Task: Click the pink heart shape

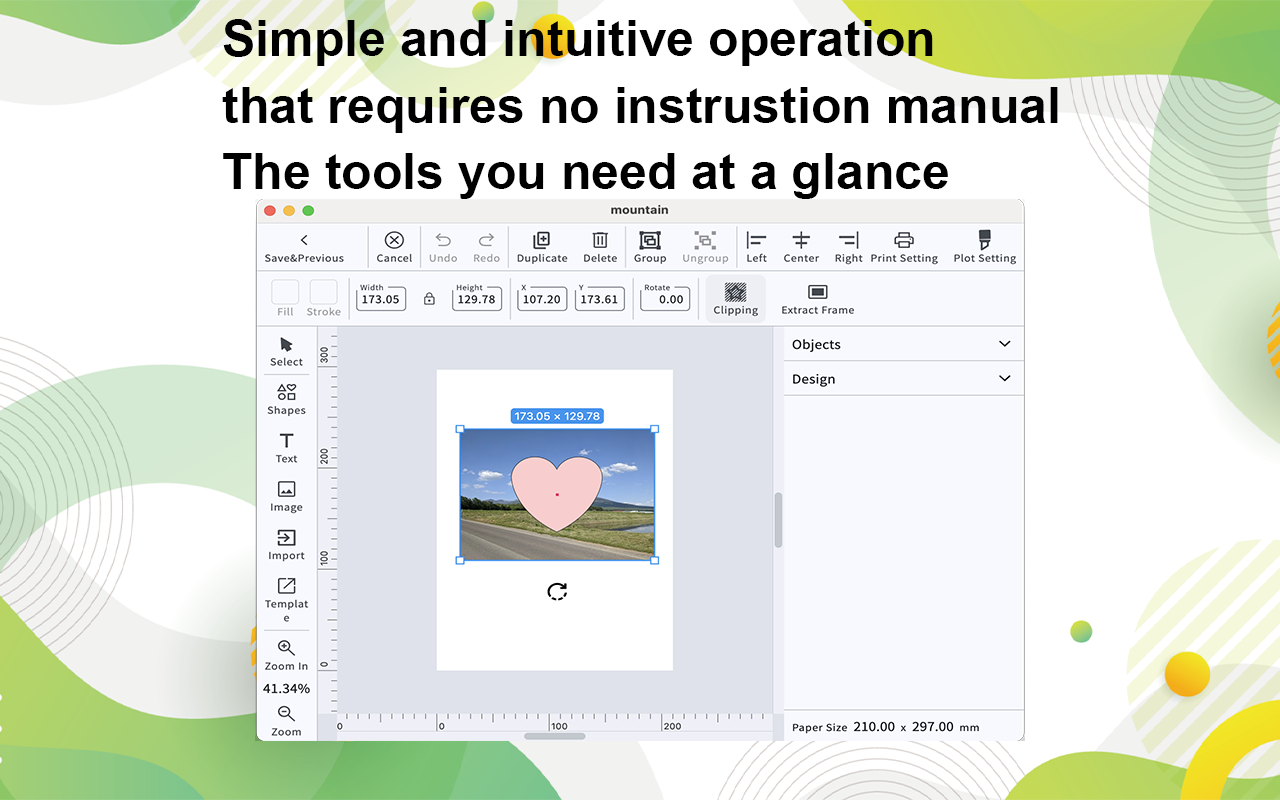Action: 557,493
